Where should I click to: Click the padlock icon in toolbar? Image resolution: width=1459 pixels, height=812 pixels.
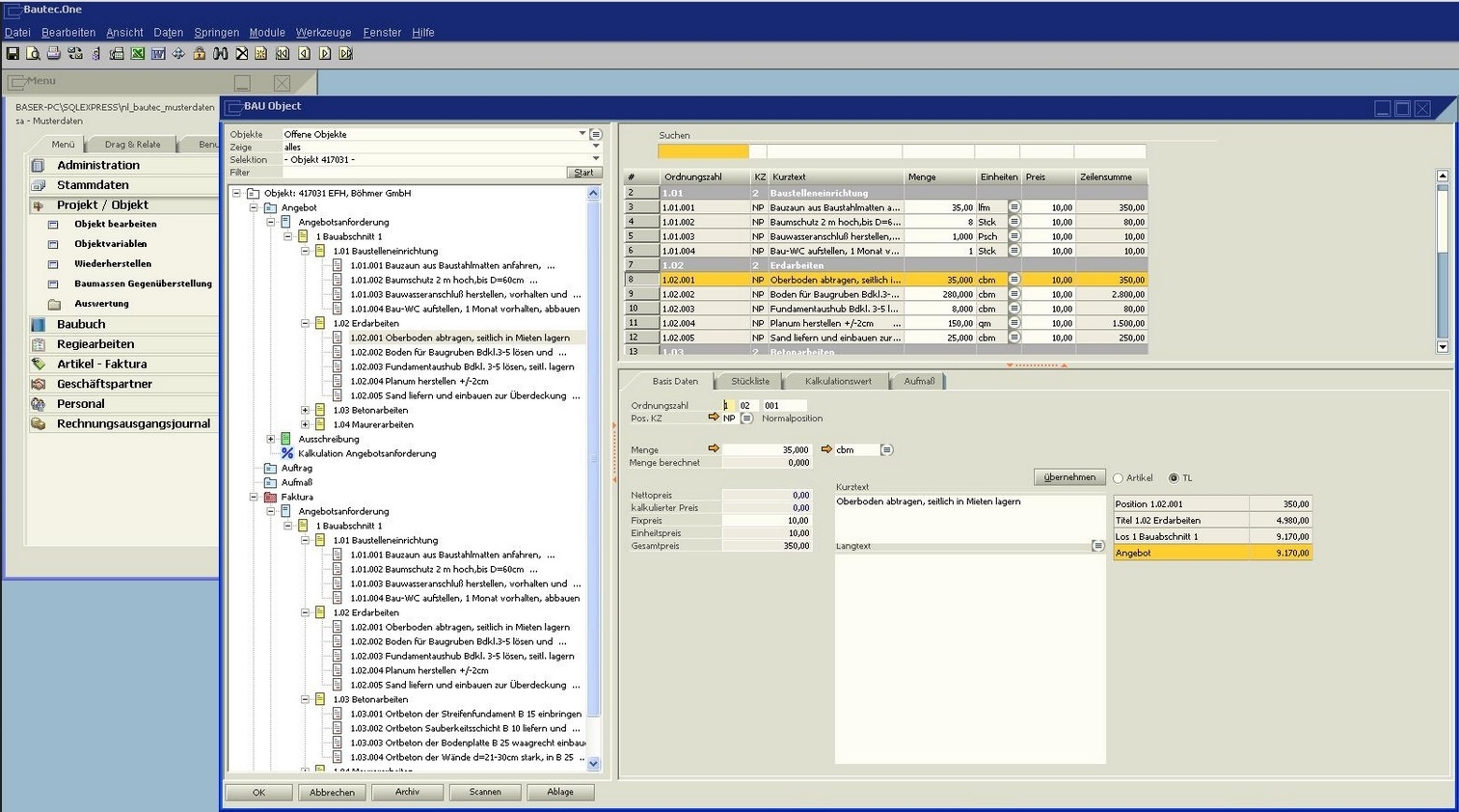(200, 54)
